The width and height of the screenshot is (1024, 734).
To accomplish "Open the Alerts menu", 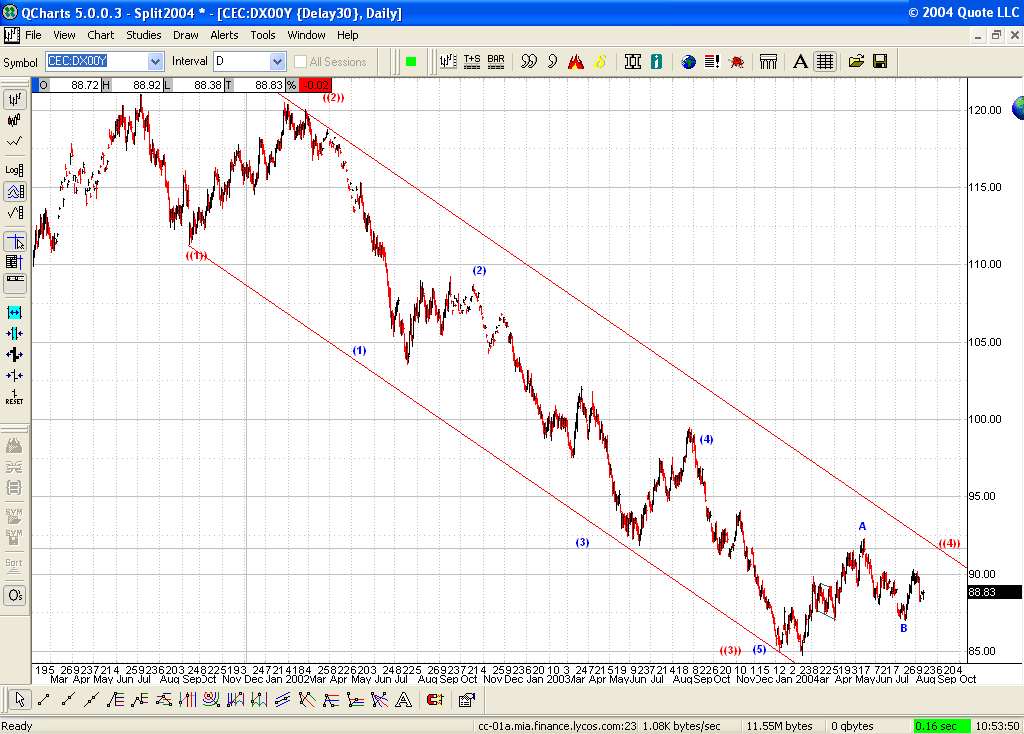I will (224, 35).
